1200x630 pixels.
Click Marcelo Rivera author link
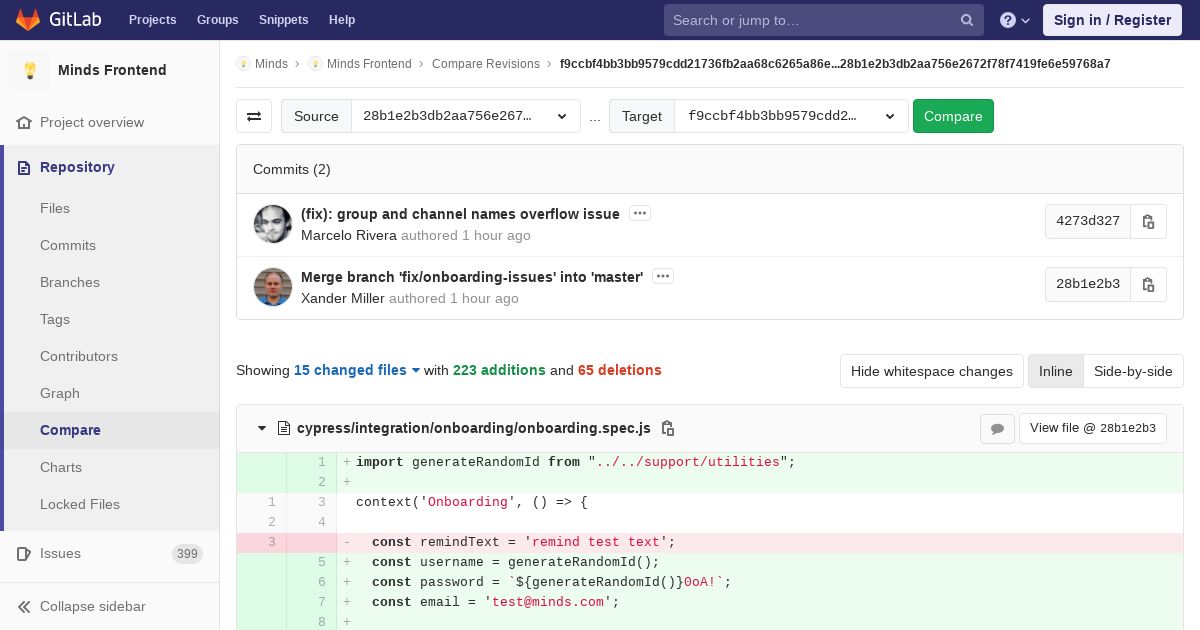349,235
